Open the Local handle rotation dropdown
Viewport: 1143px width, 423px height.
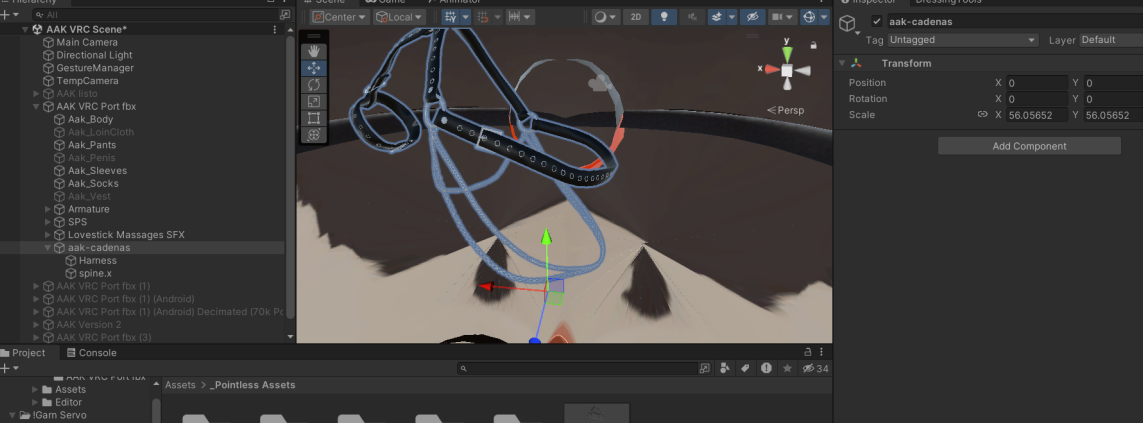(x=399, y=17)
